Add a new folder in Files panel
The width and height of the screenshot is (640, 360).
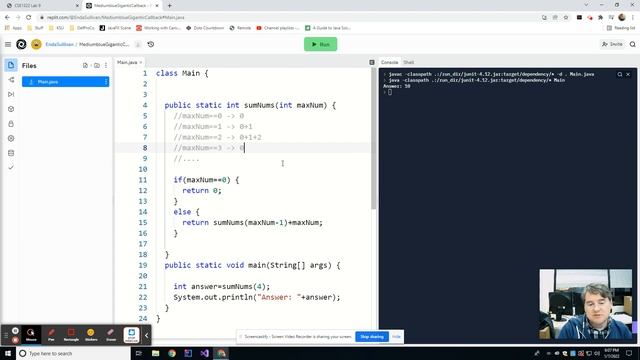pyautogui.click(x=97, y=65)
